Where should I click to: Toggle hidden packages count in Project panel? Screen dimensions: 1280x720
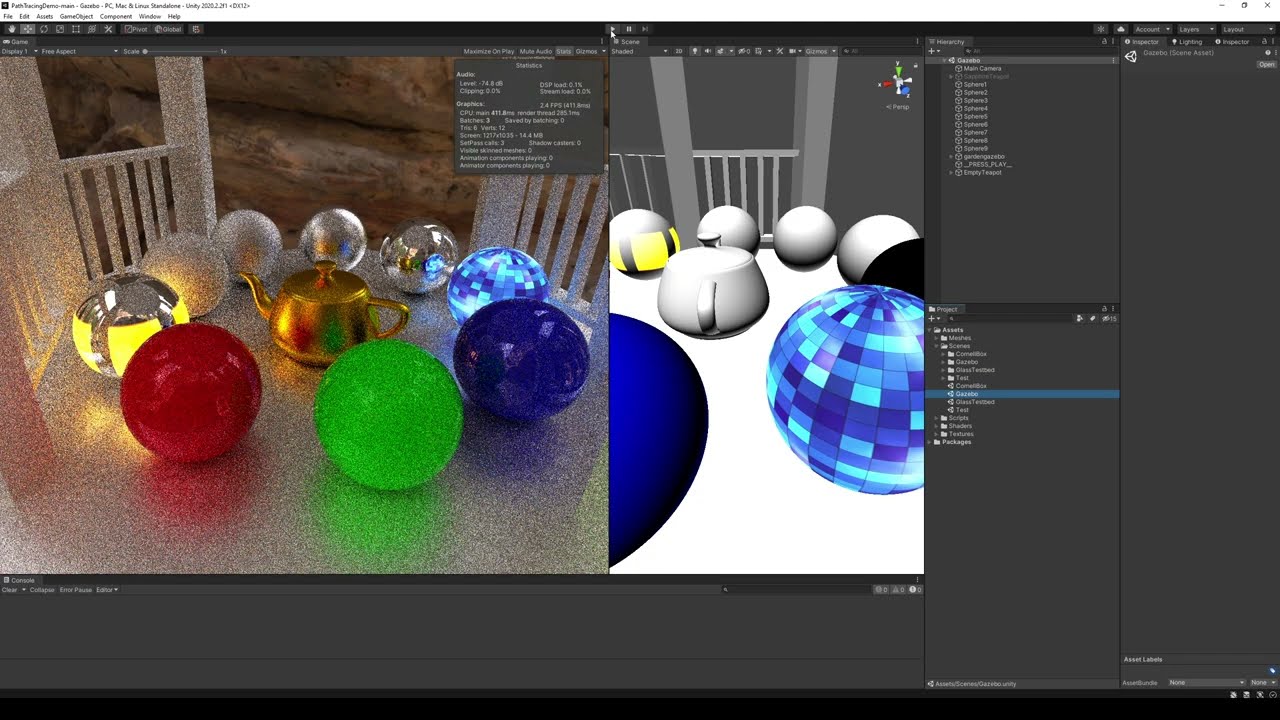pyautogui.click(x=1111, y=319)
